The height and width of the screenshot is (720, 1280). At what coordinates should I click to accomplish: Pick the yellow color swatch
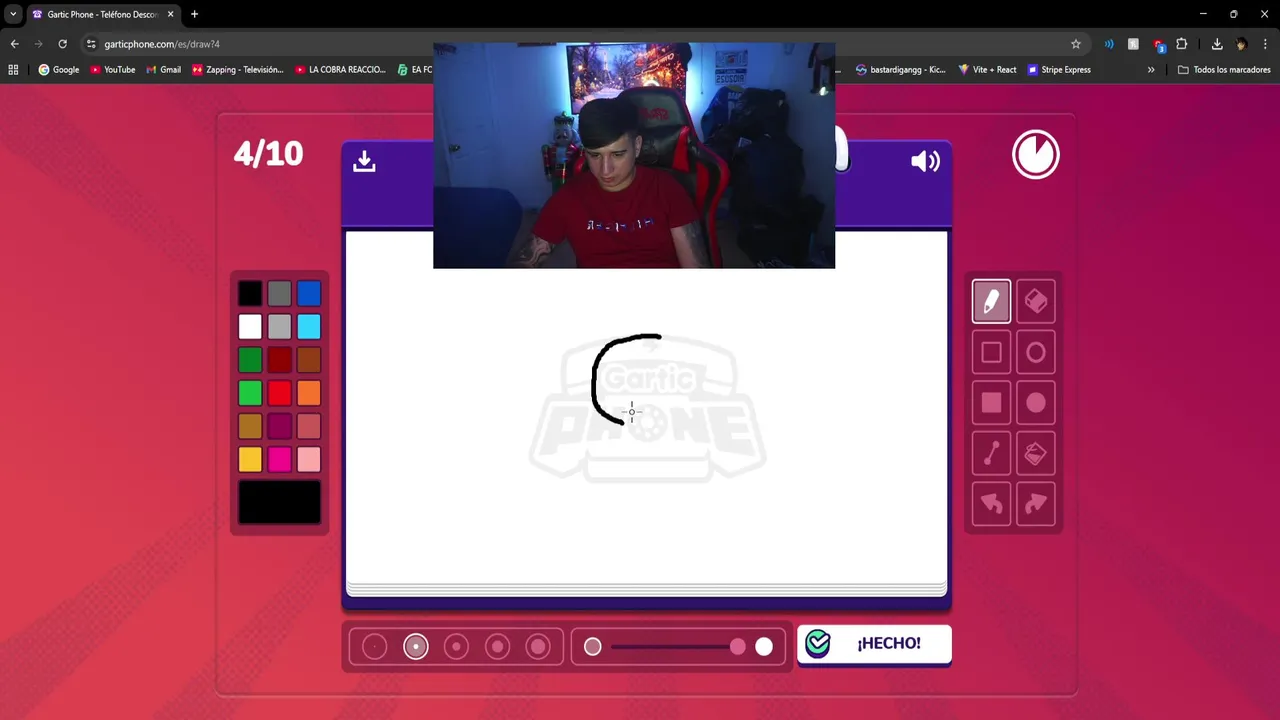coord(250,459)
